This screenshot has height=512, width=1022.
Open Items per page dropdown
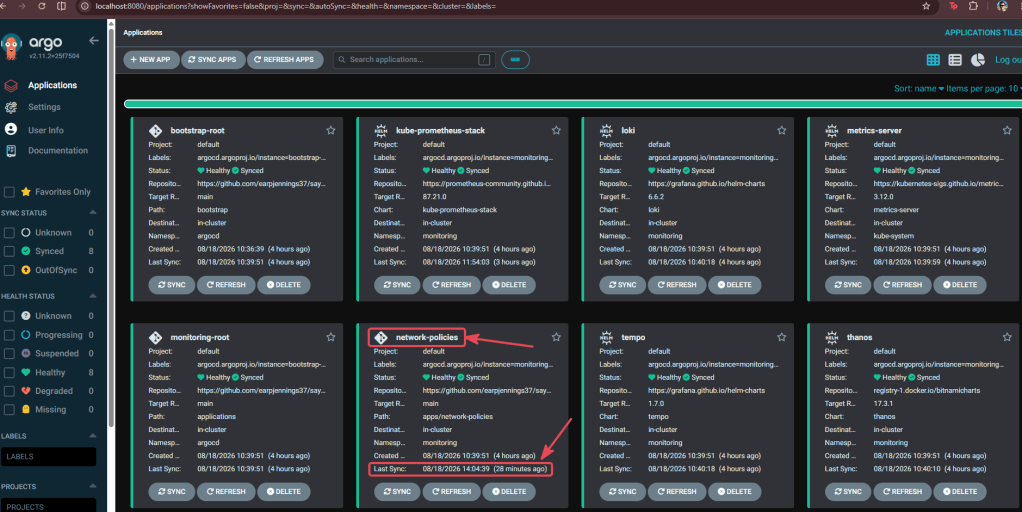(984, 89)
